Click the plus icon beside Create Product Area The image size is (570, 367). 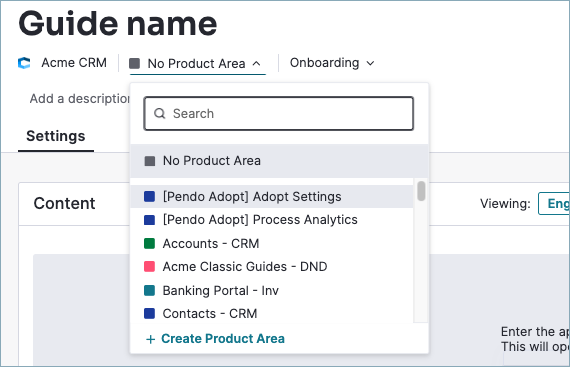[150, 339]
